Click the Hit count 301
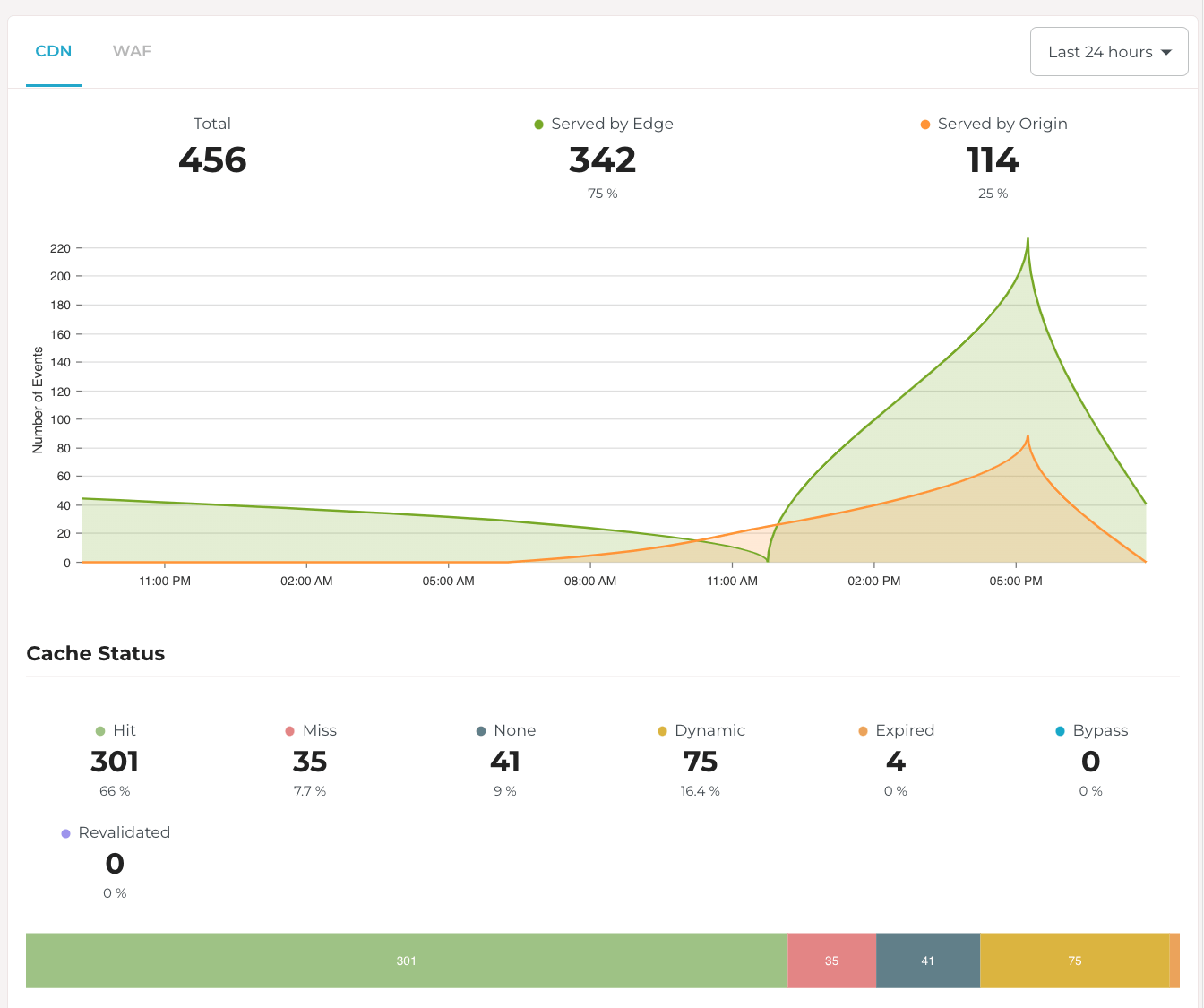 tap(115, 762)
